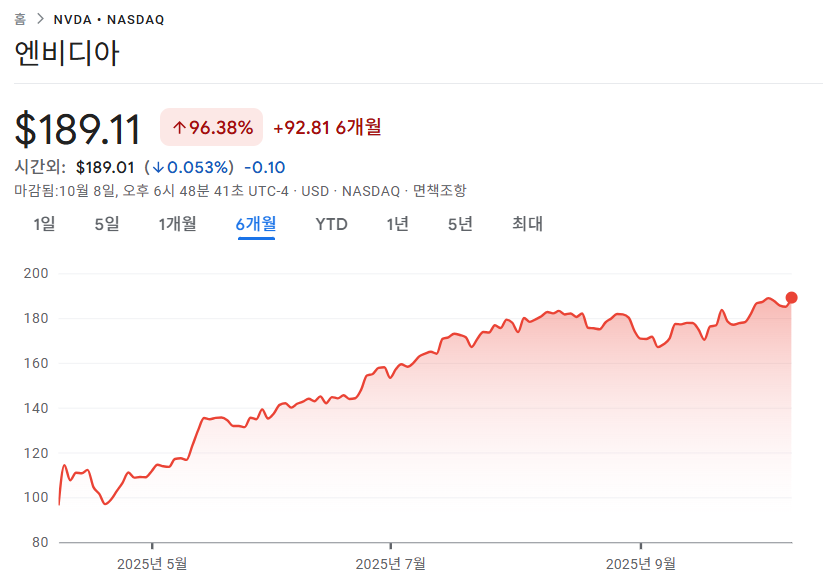Show the 1개월 chart view
The height and width of the screenshot is (586, 823).
point(177,224)
